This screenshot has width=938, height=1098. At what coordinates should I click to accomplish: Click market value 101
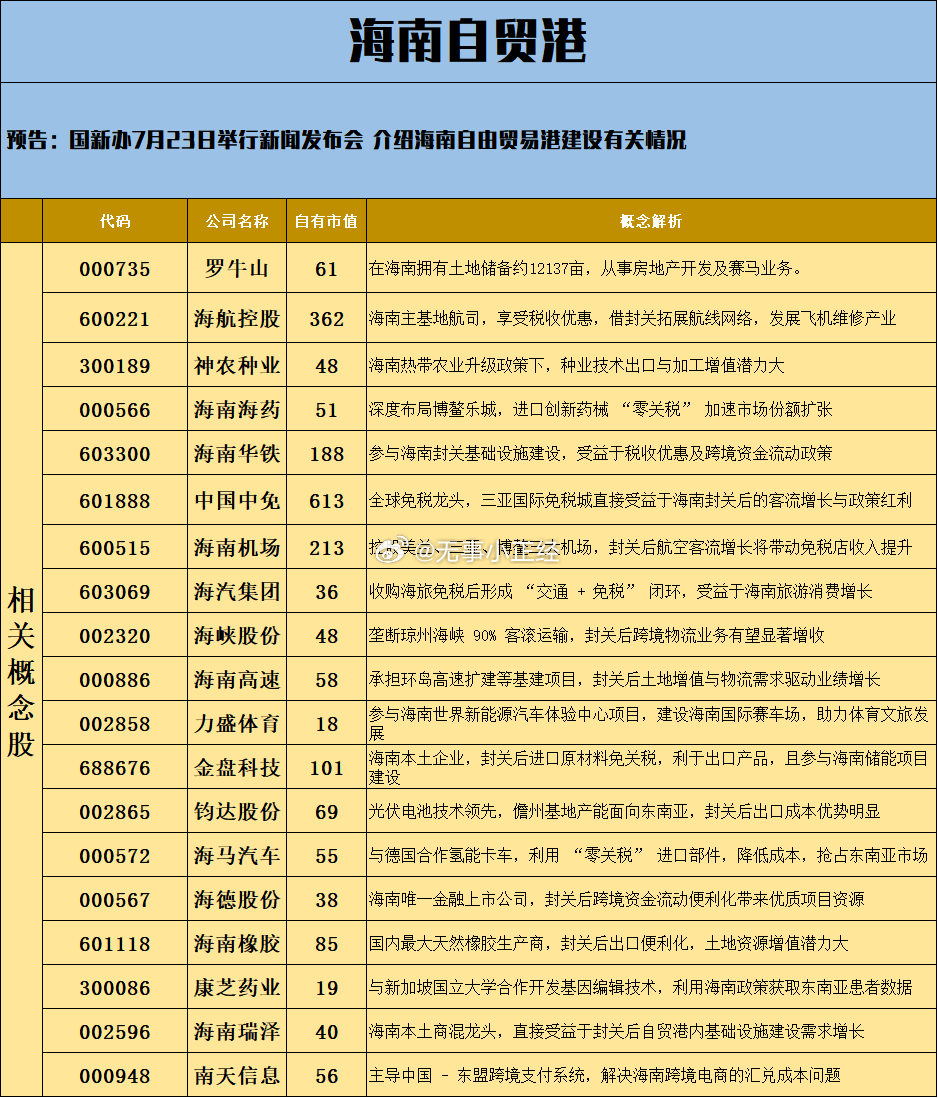[326, 769]
